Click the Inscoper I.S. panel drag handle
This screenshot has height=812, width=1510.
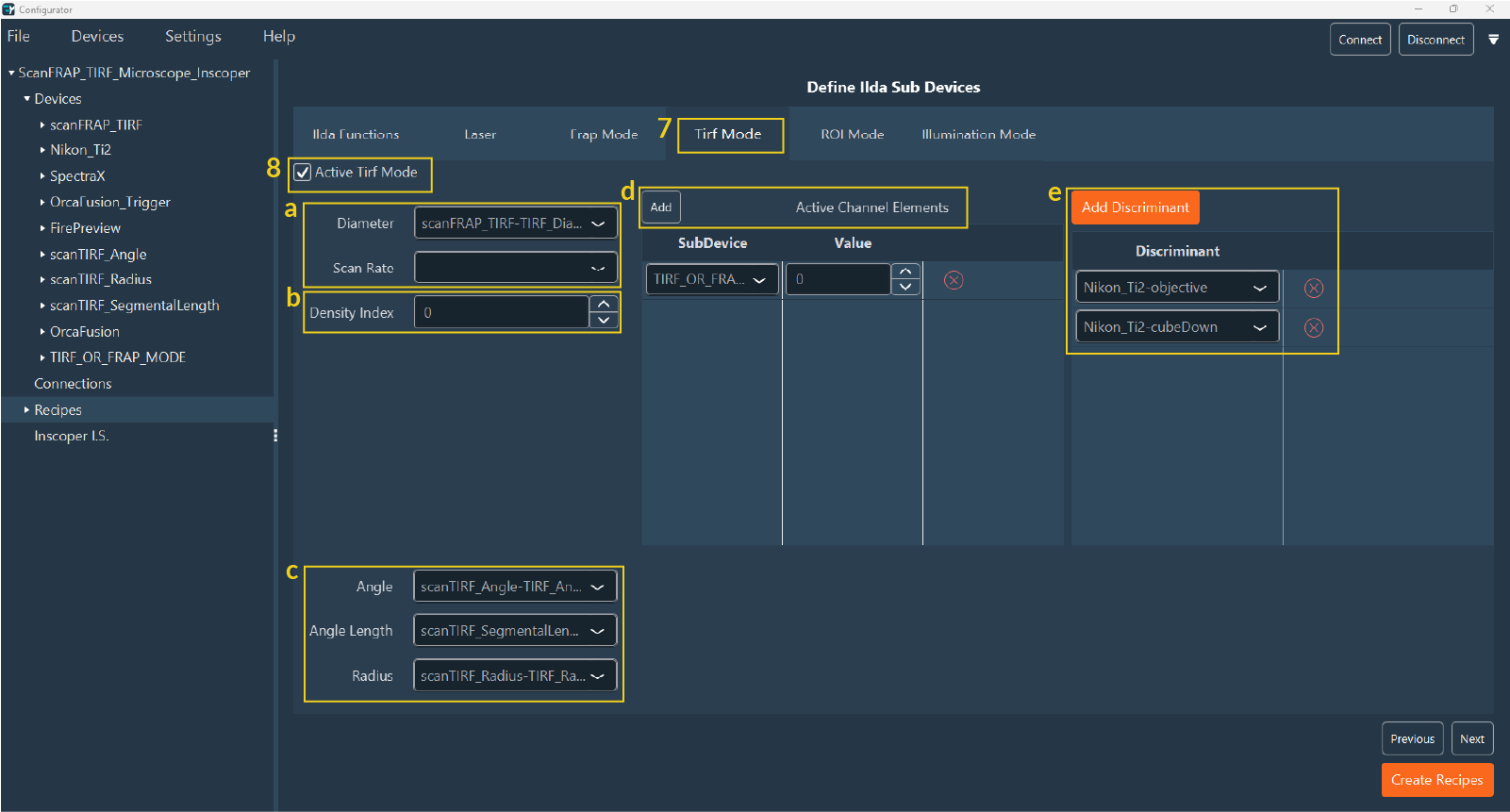(x=274, y=436)
